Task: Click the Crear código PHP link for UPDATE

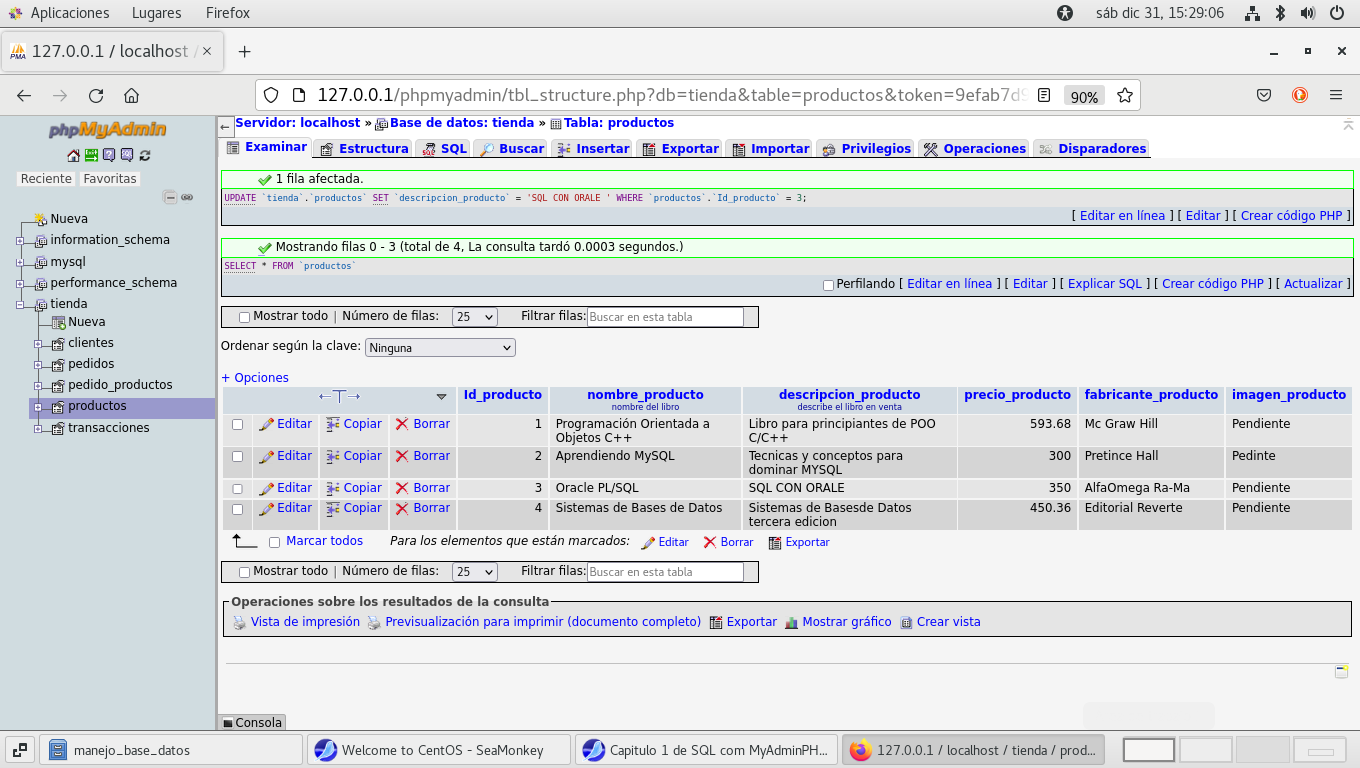Action: click(1291, 215)
